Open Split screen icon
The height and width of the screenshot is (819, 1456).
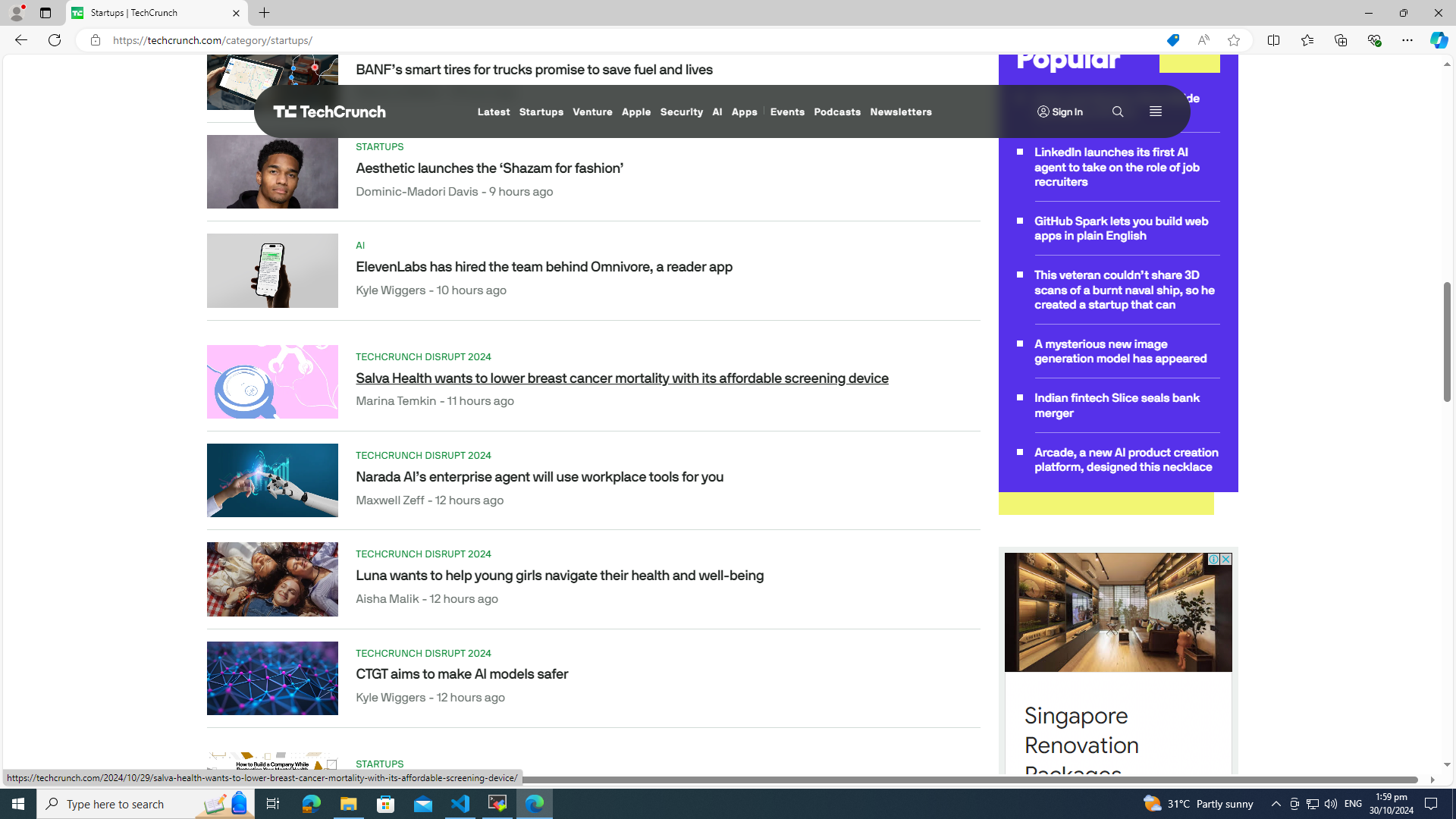[1273, 40]
